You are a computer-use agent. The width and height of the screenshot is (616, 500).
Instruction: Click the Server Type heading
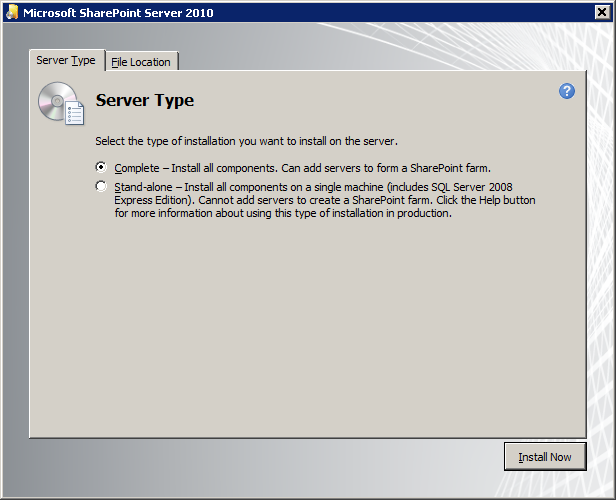[x=145, y=100]
